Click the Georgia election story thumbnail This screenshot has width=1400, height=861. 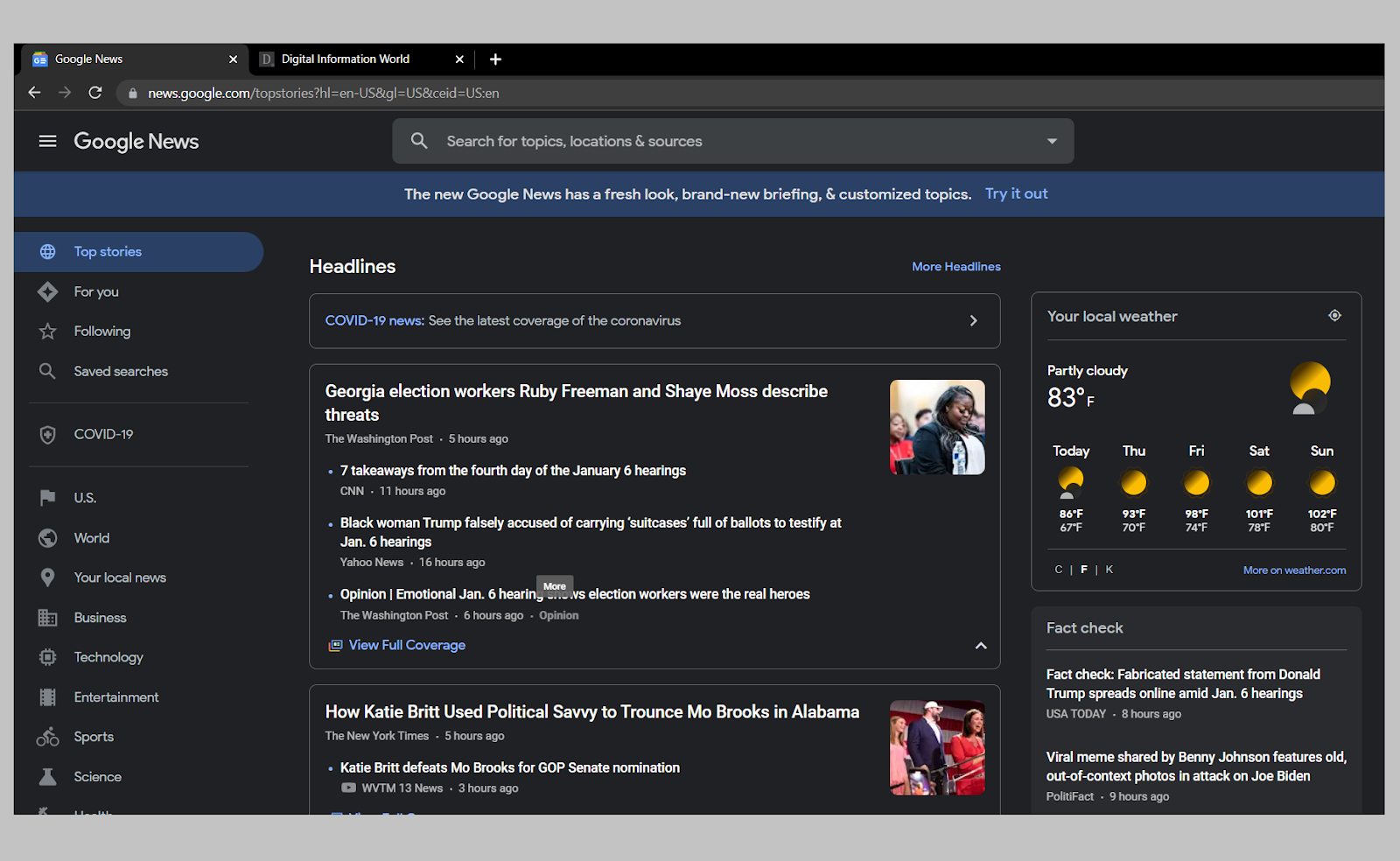click(x=937, y=427)
